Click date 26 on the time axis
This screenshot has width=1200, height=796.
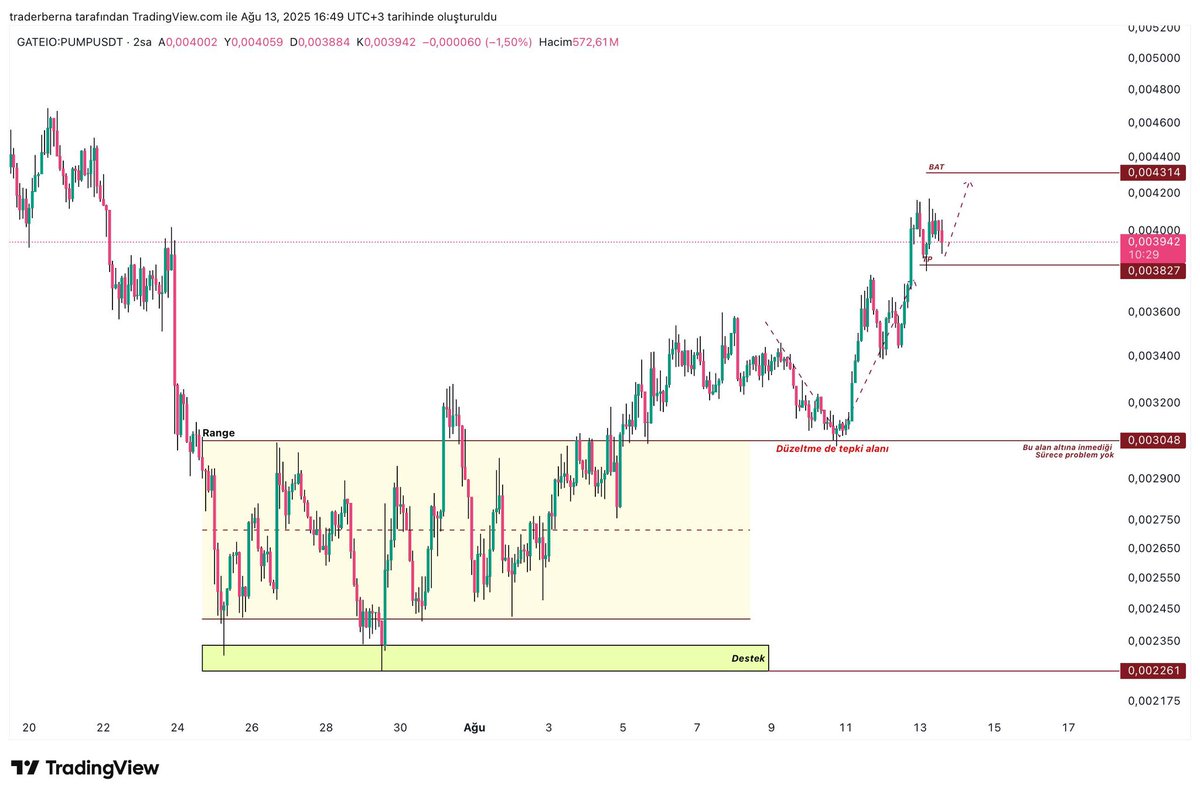252,728
